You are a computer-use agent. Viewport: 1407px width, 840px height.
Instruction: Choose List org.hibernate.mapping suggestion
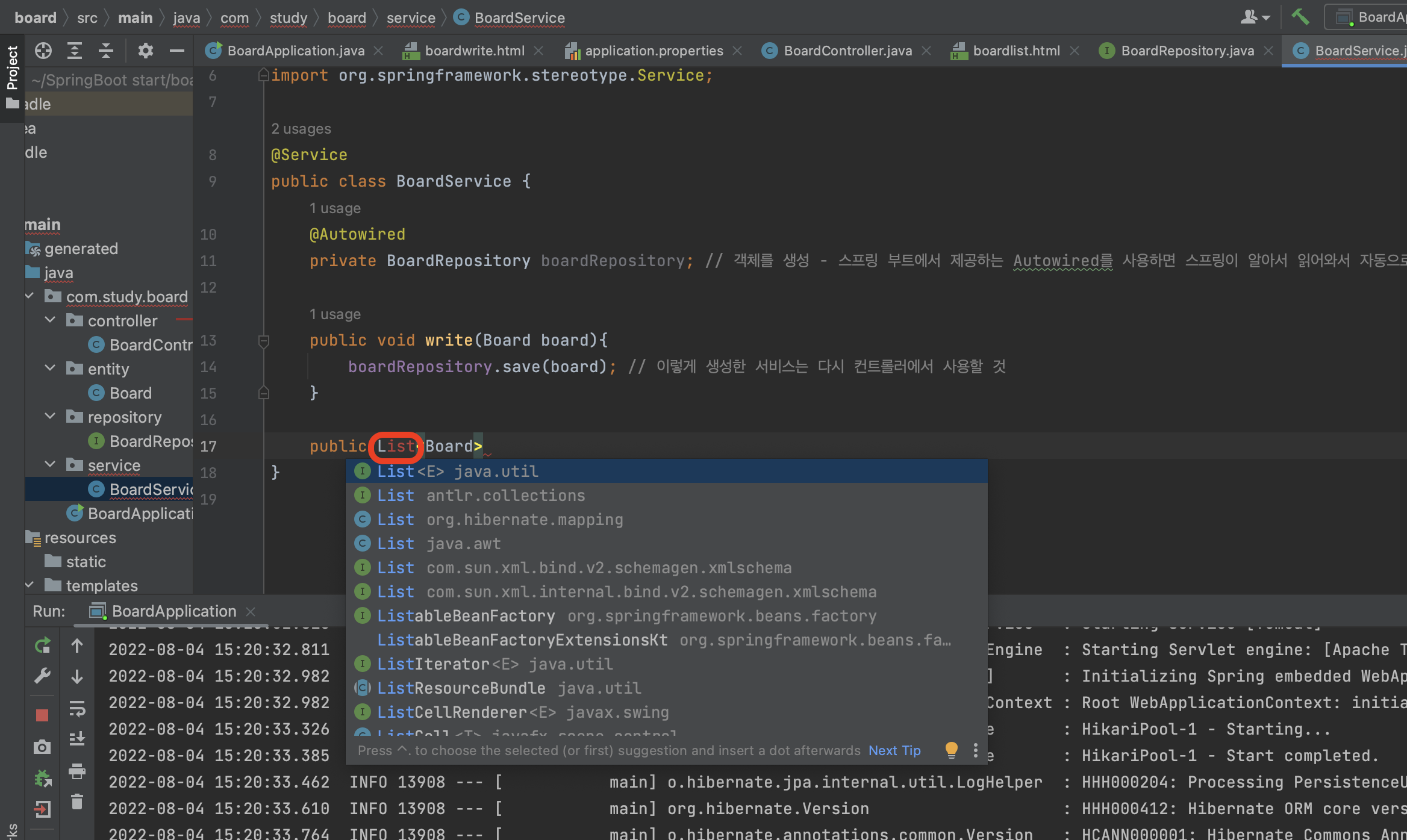[667, 520]
